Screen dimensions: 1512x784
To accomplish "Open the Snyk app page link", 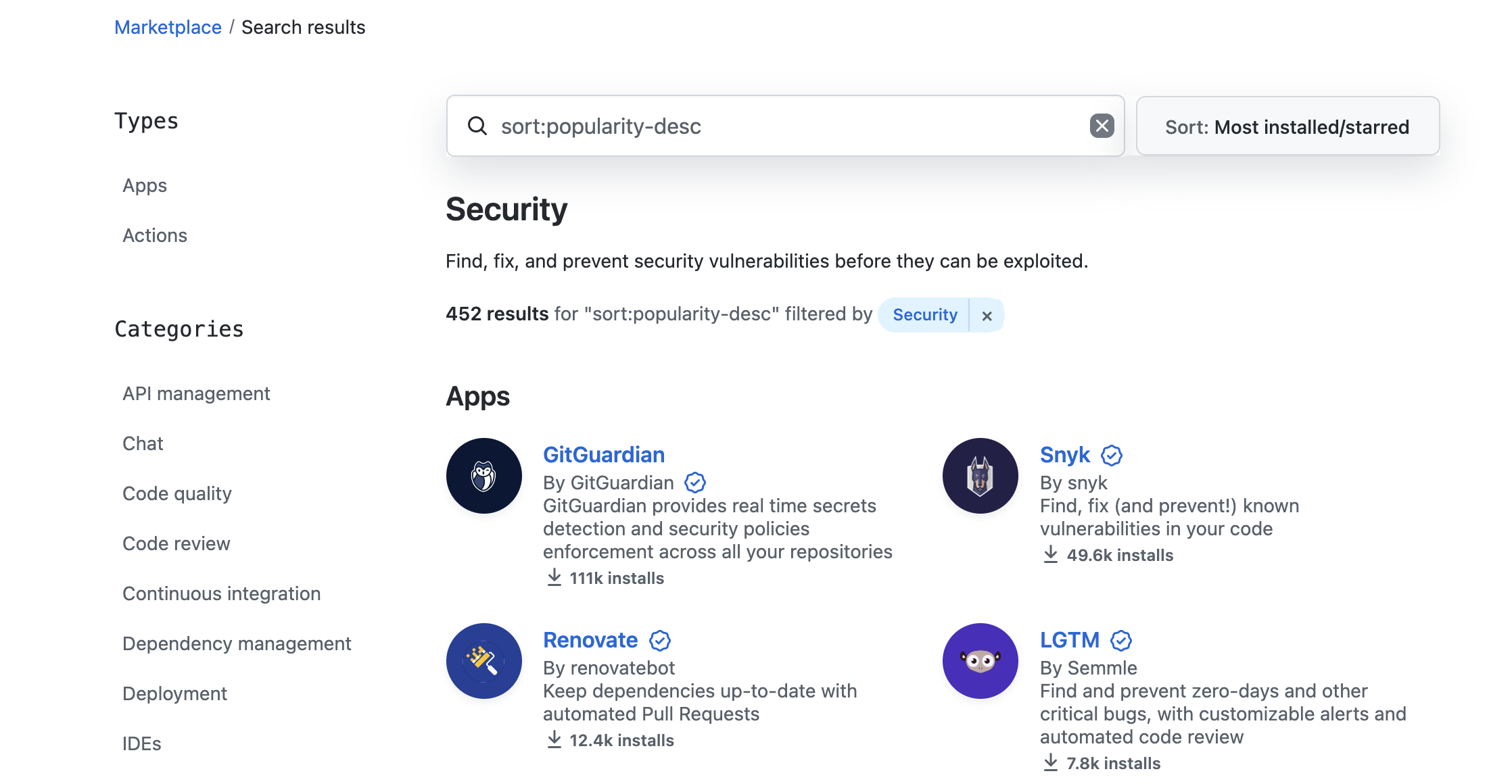I will tap(1064, 455).
